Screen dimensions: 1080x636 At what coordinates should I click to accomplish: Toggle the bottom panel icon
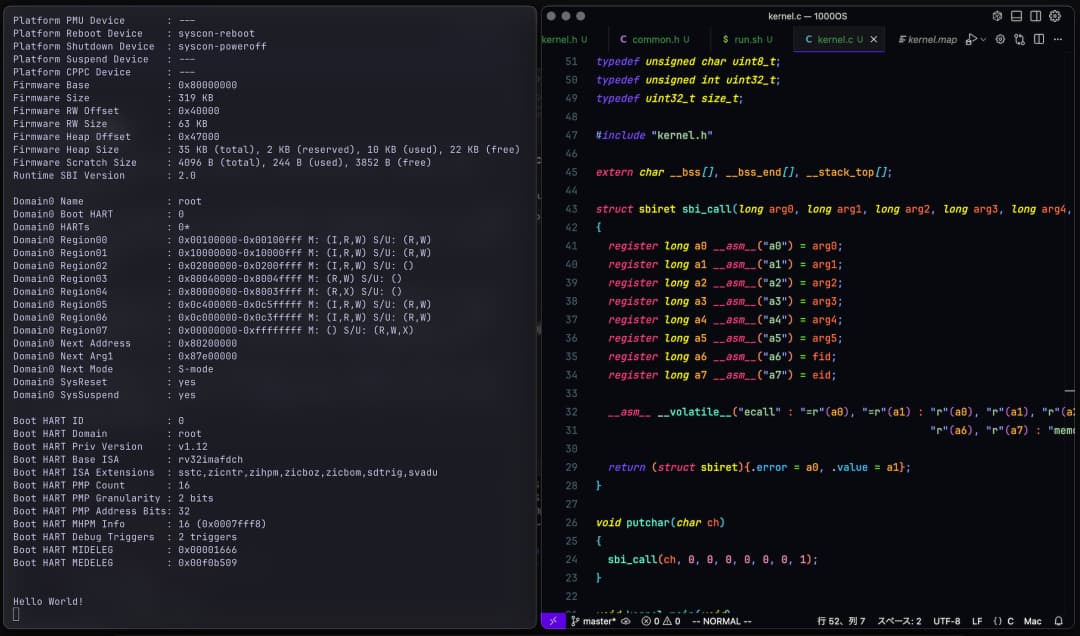coord(1016,15)
